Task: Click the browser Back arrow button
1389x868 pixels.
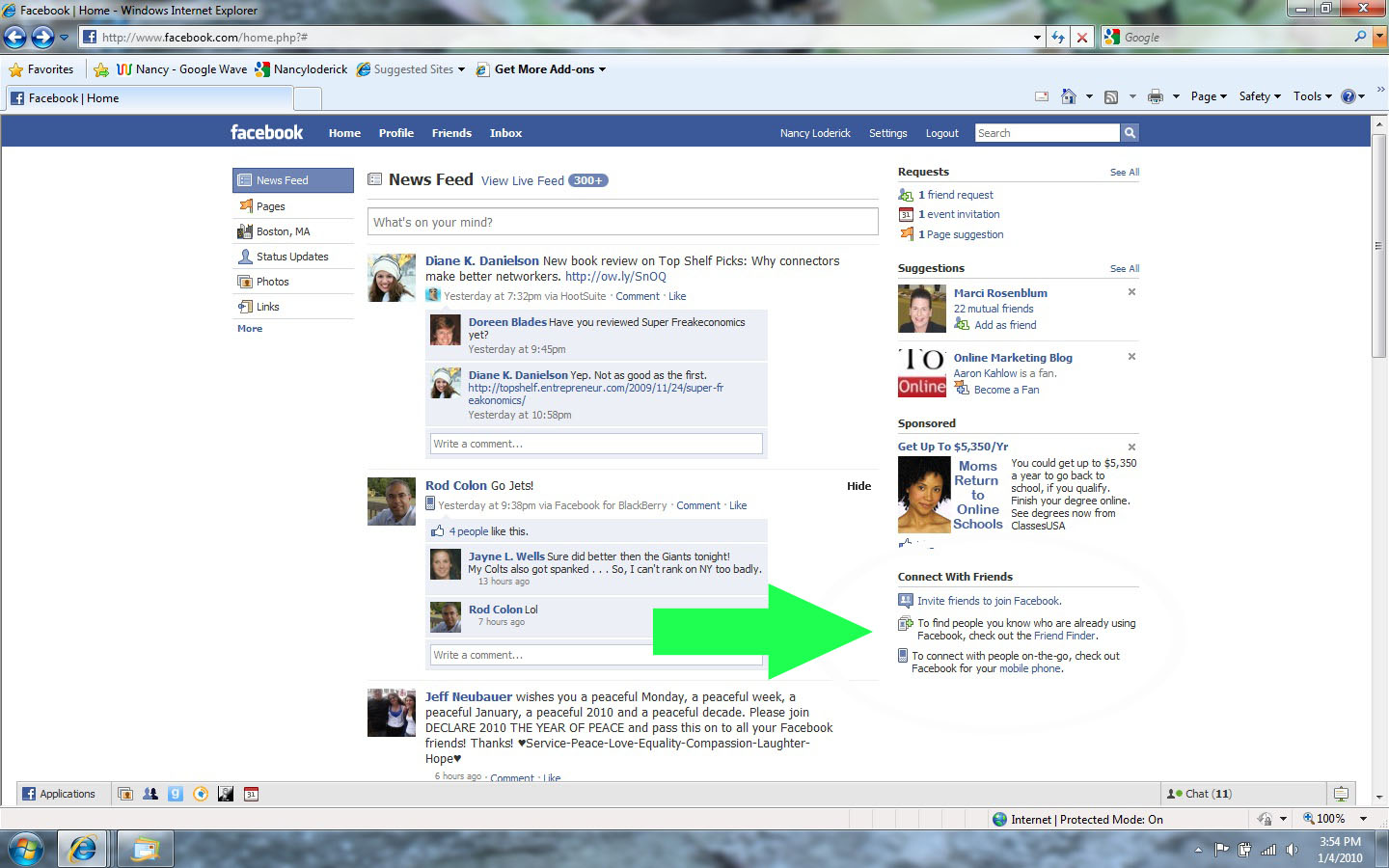Action: pos(15,38)
